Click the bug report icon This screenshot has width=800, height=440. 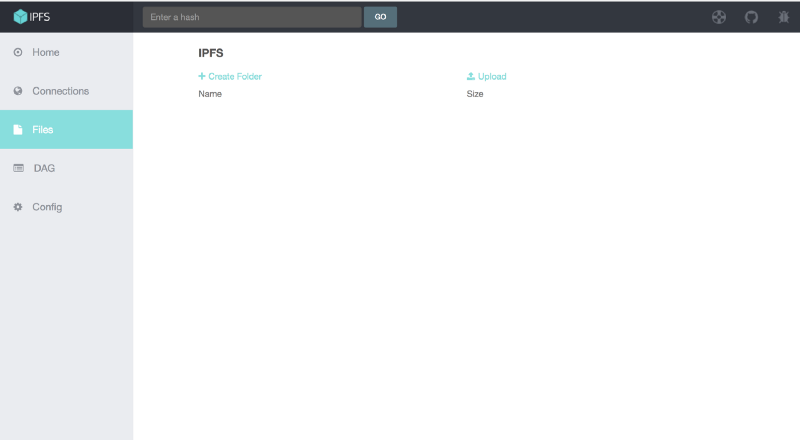coord(784,17)
